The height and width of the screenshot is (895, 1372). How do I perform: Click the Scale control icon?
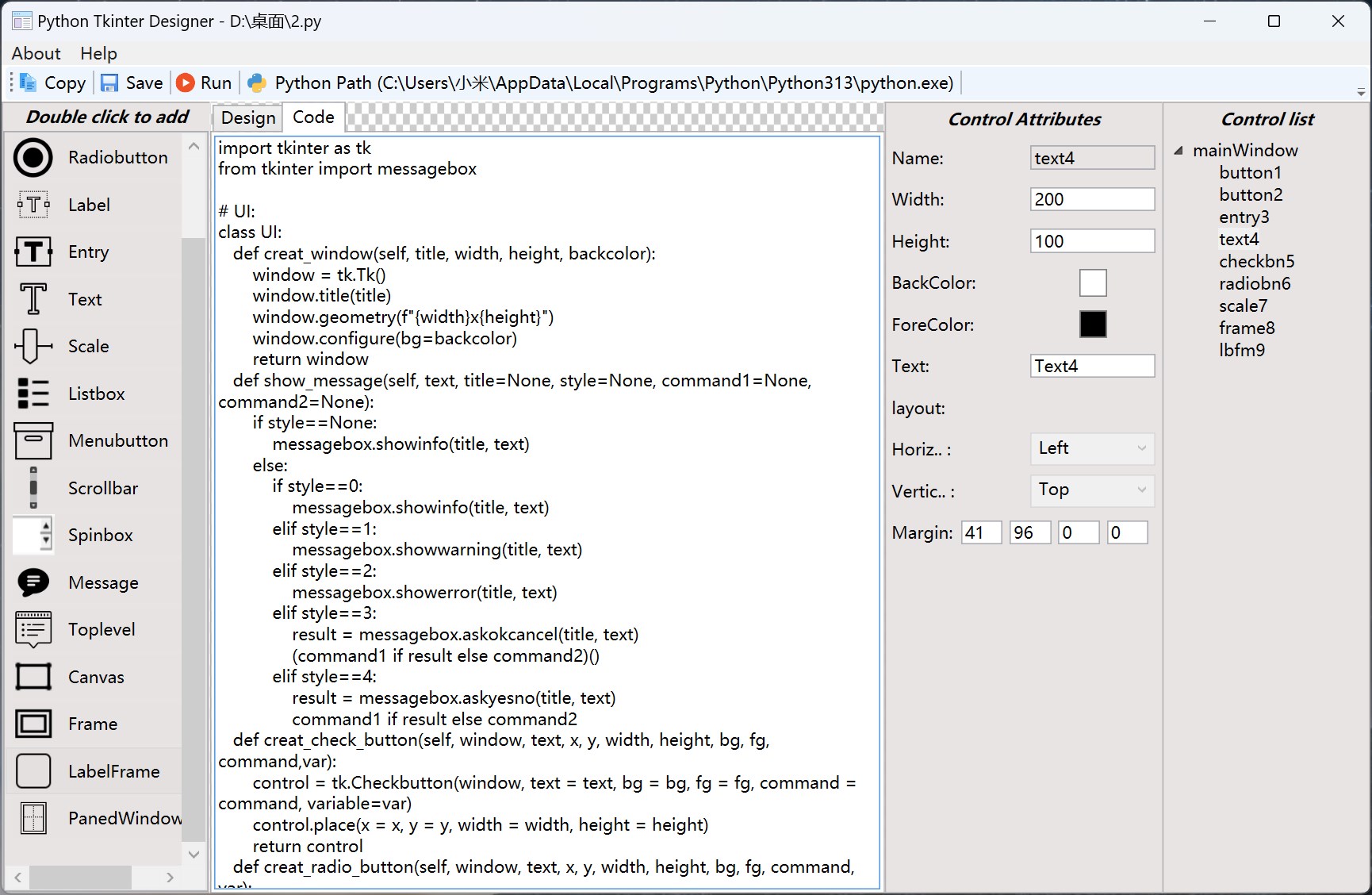[33, 346]
